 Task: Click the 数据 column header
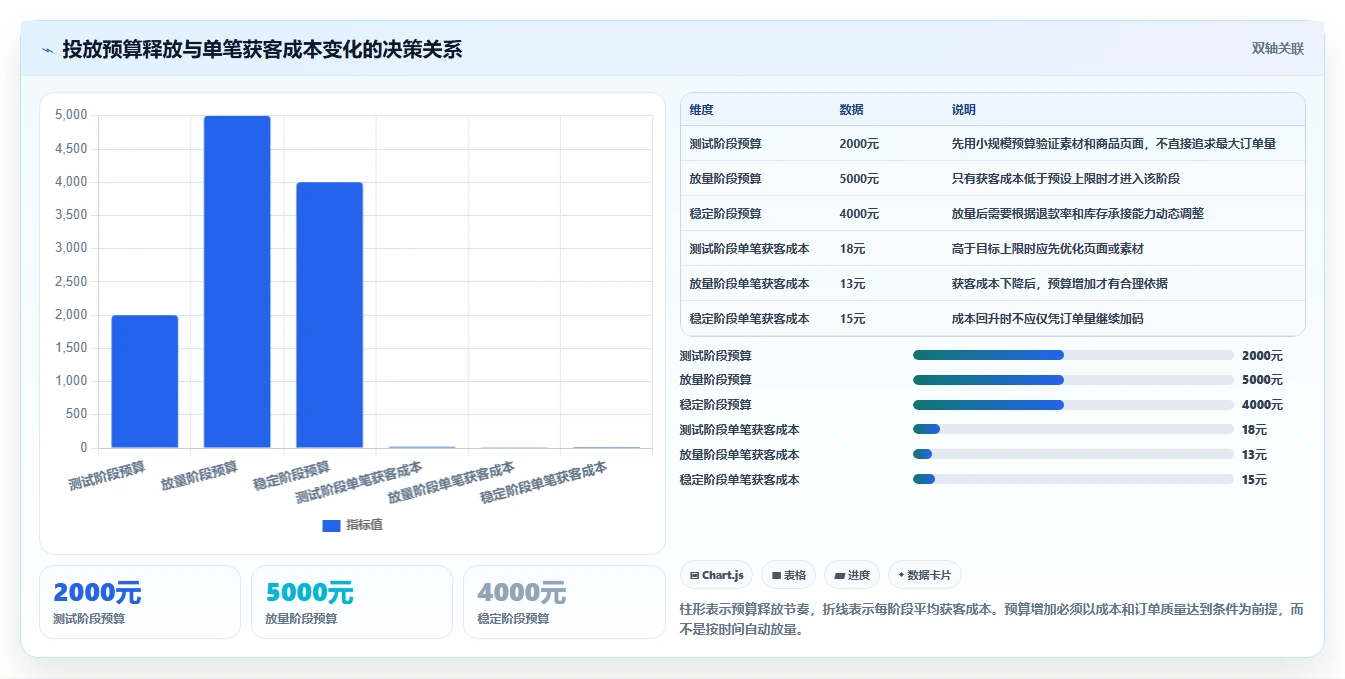coord(852,110)
